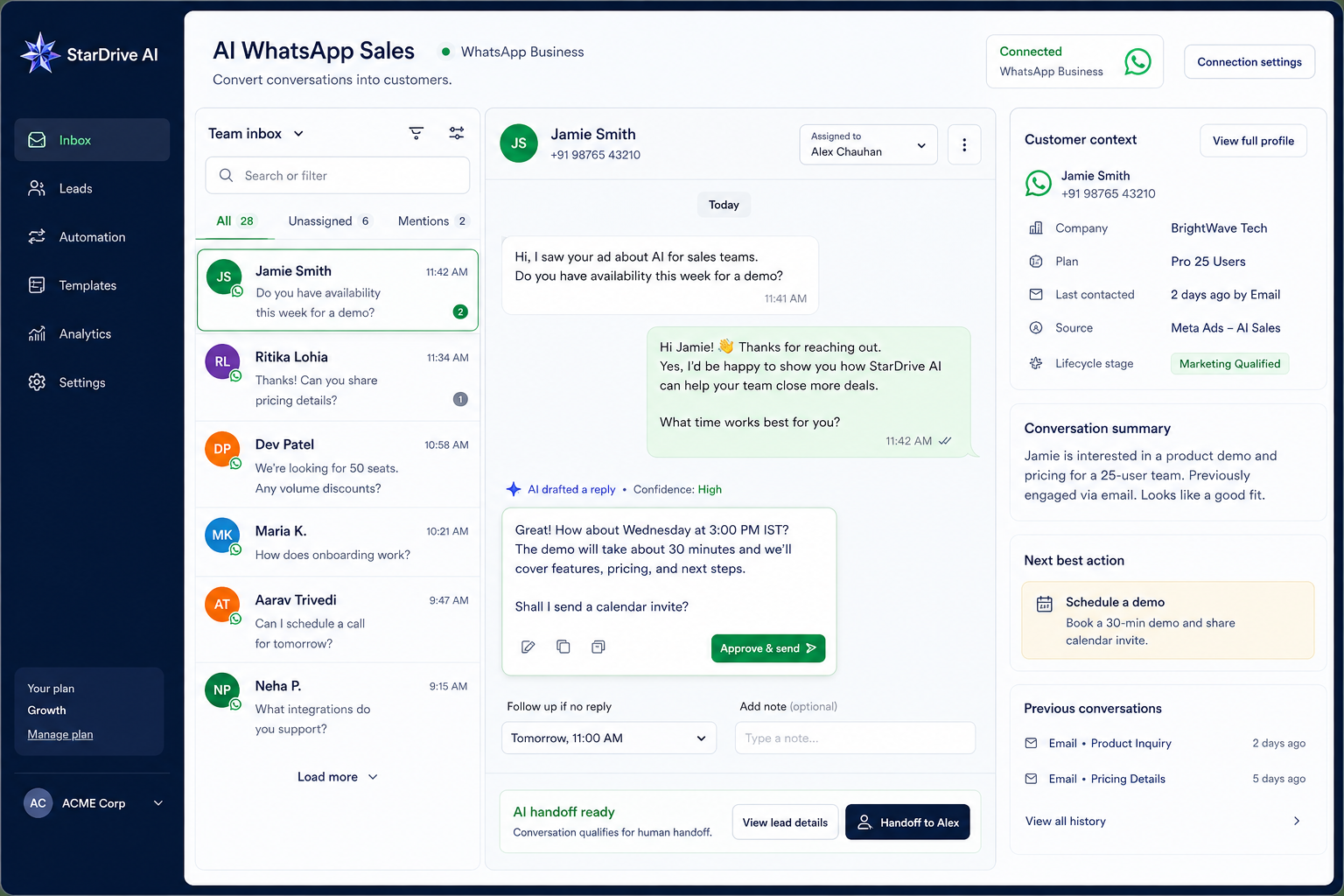Click the Last contacted mail icon
The image size is (1344, 896).
pyautogui.click(x=1036, y=295)
